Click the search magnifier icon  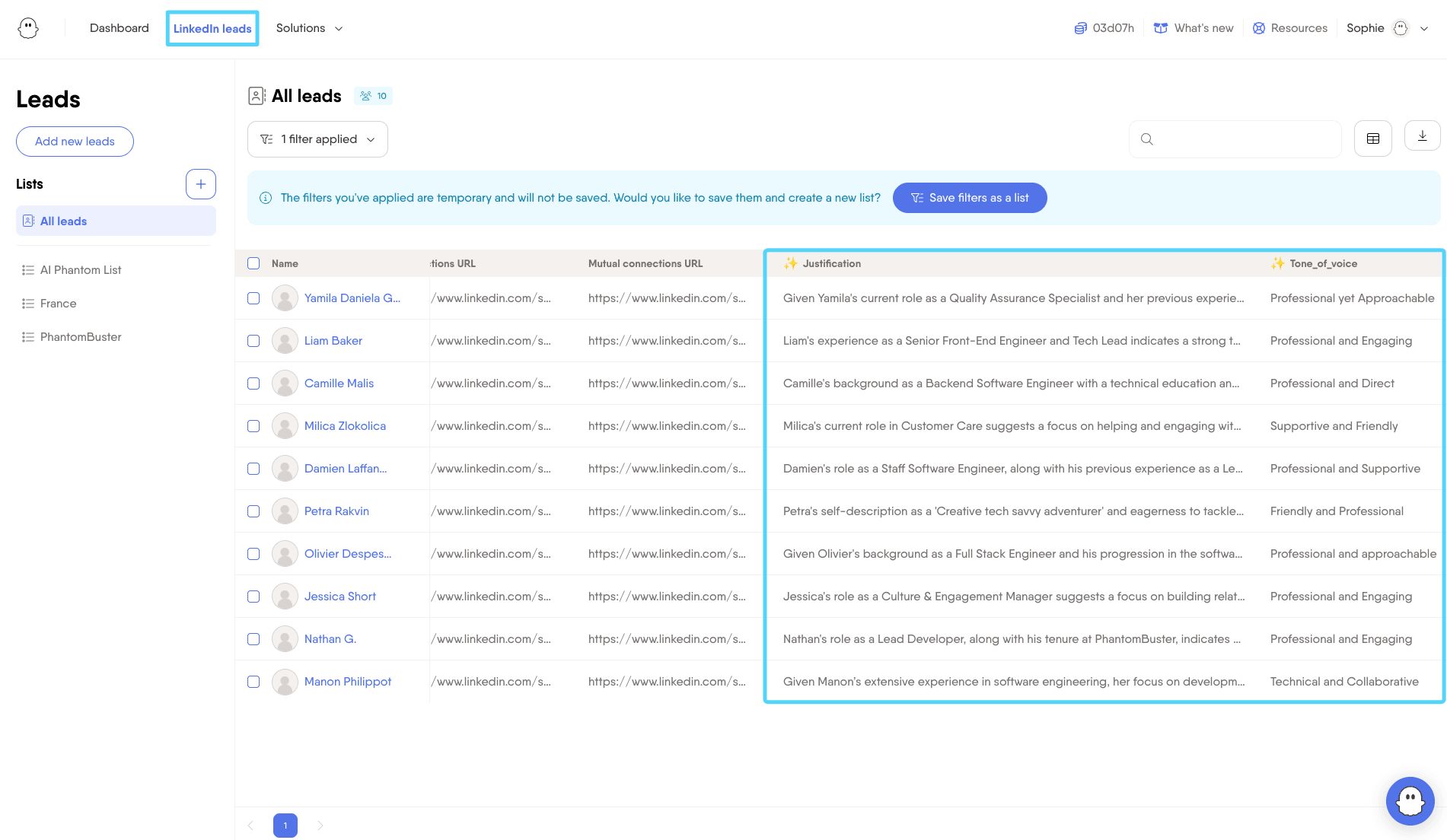click(x=1146, y=139)
